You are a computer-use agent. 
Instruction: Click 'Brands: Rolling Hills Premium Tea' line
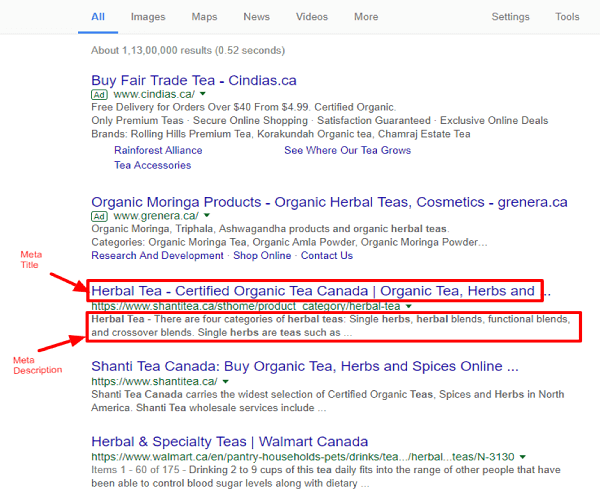(281, 134)
